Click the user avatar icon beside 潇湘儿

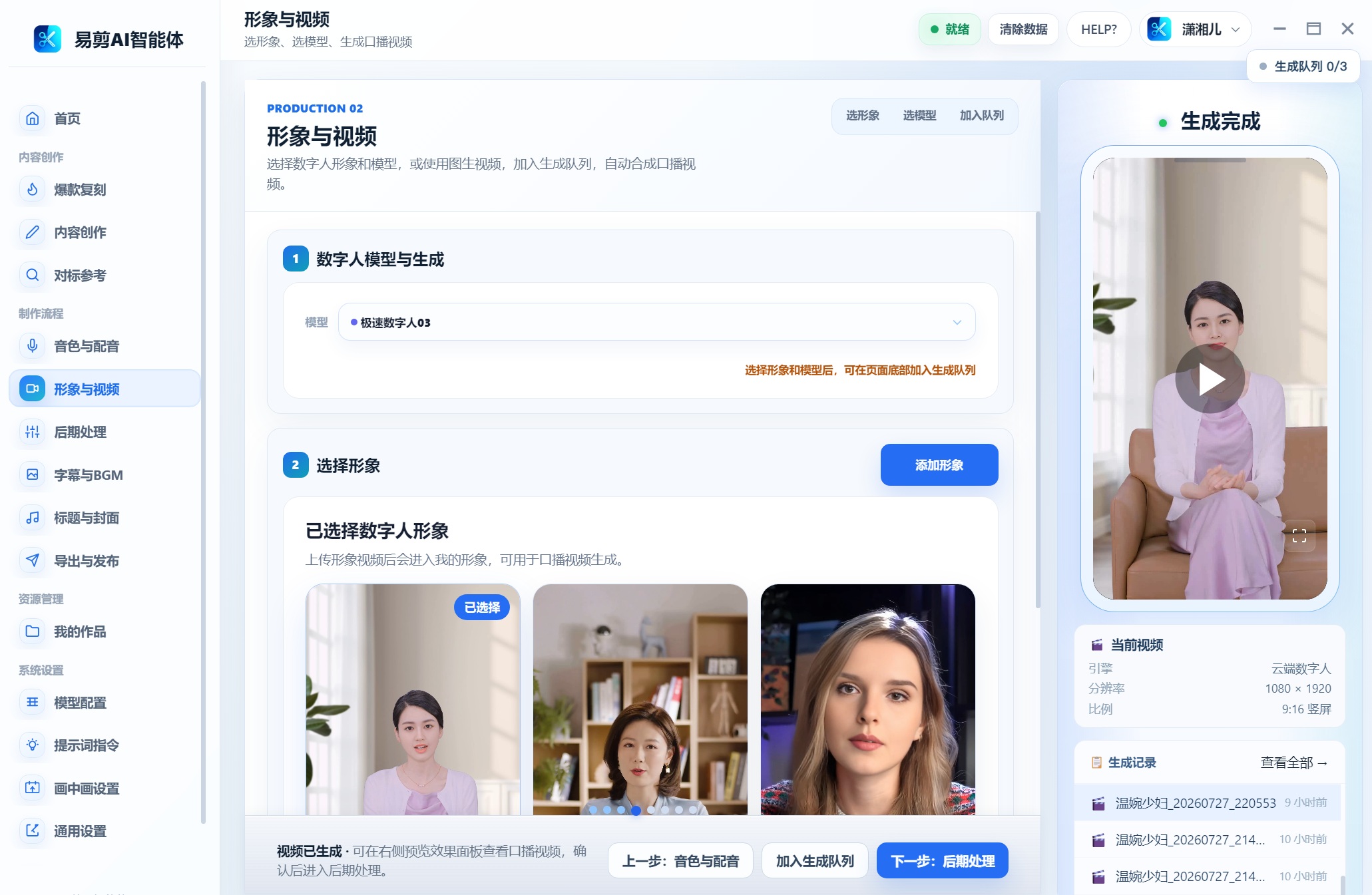1159,29
